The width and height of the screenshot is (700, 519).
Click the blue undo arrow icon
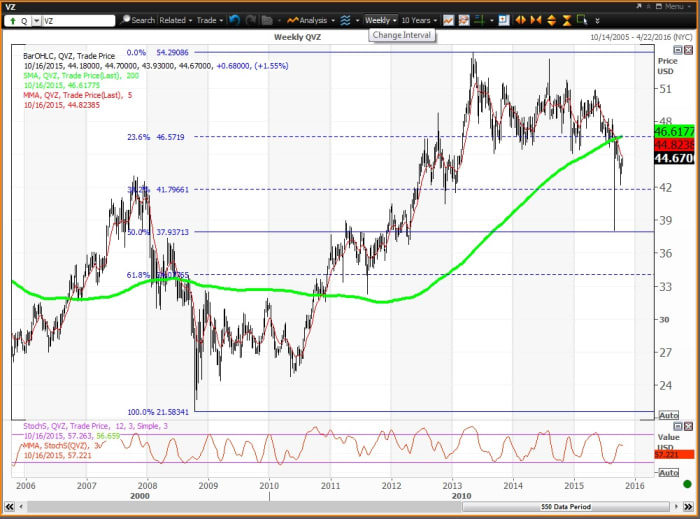click(233, 20)
